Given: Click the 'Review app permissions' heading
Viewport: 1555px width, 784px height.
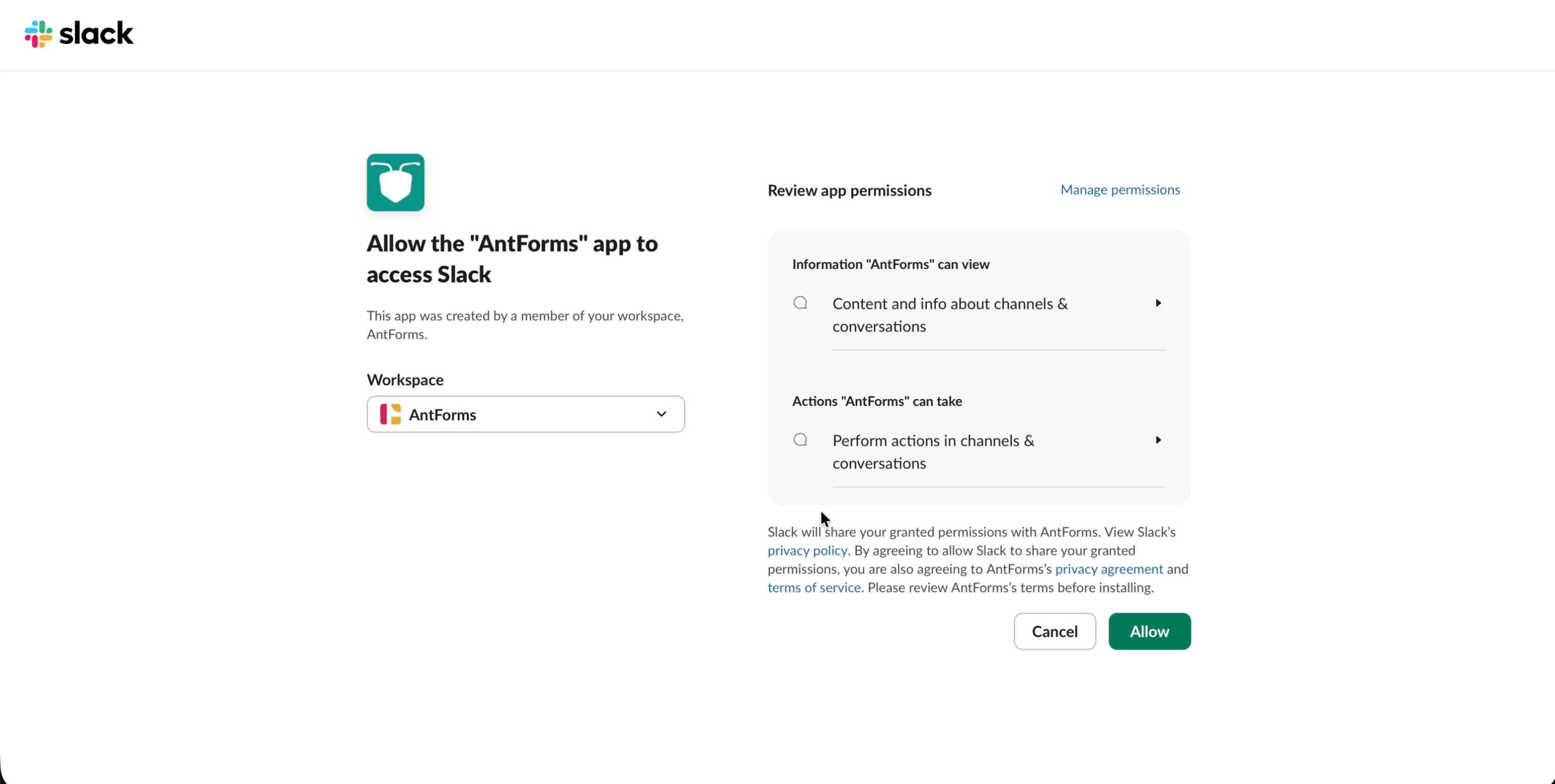Looking at the screenshot, I should (849, 191).
